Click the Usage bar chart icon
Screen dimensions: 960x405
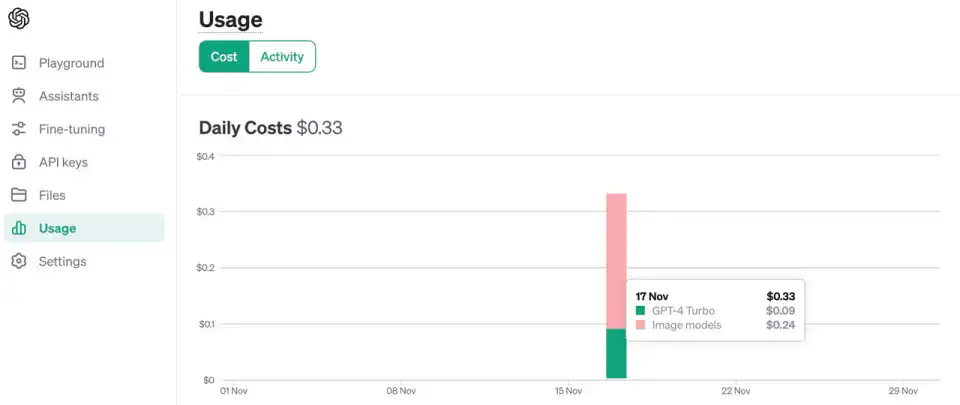pos(19,228)
